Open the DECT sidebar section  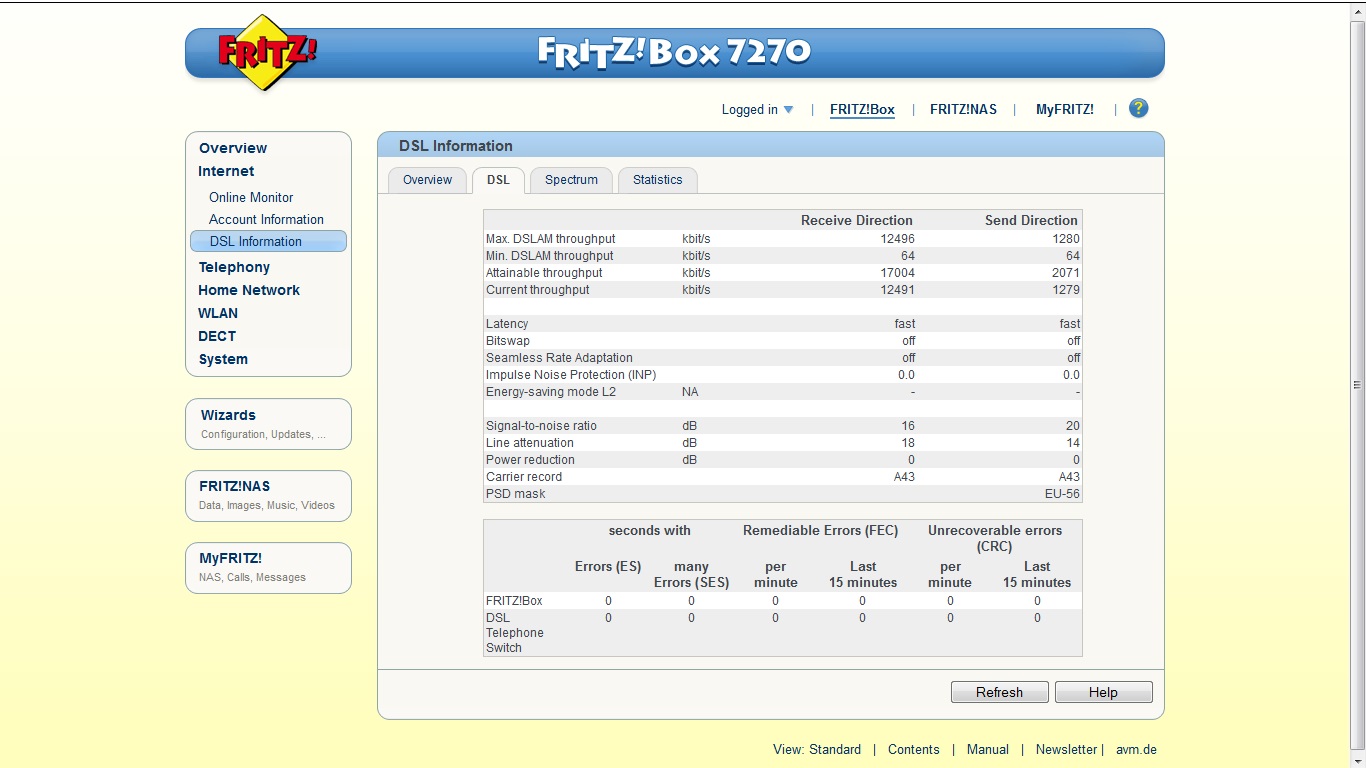point(217,336)
